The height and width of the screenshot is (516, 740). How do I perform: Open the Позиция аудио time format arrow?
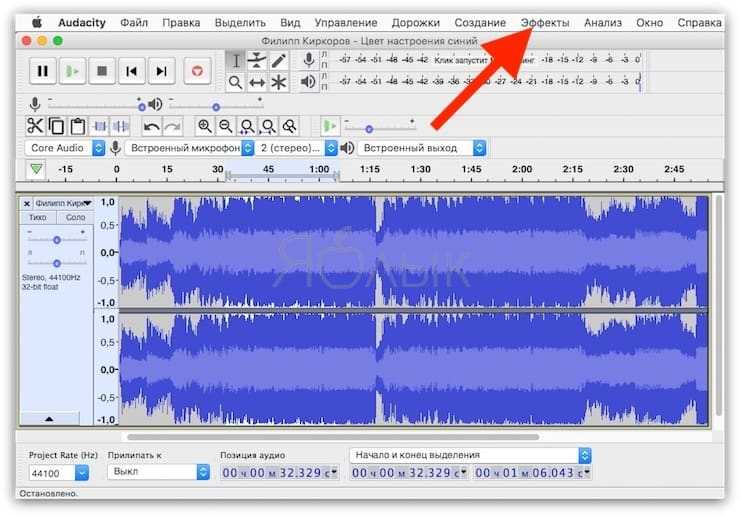(334, 472)
